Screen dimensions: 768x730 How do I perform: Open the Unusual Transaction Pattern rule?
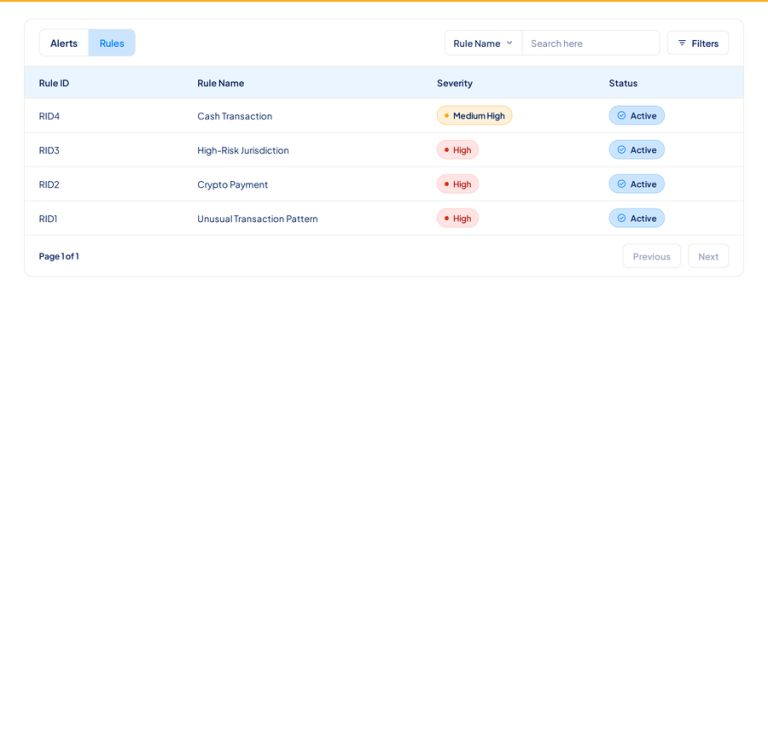257,219
